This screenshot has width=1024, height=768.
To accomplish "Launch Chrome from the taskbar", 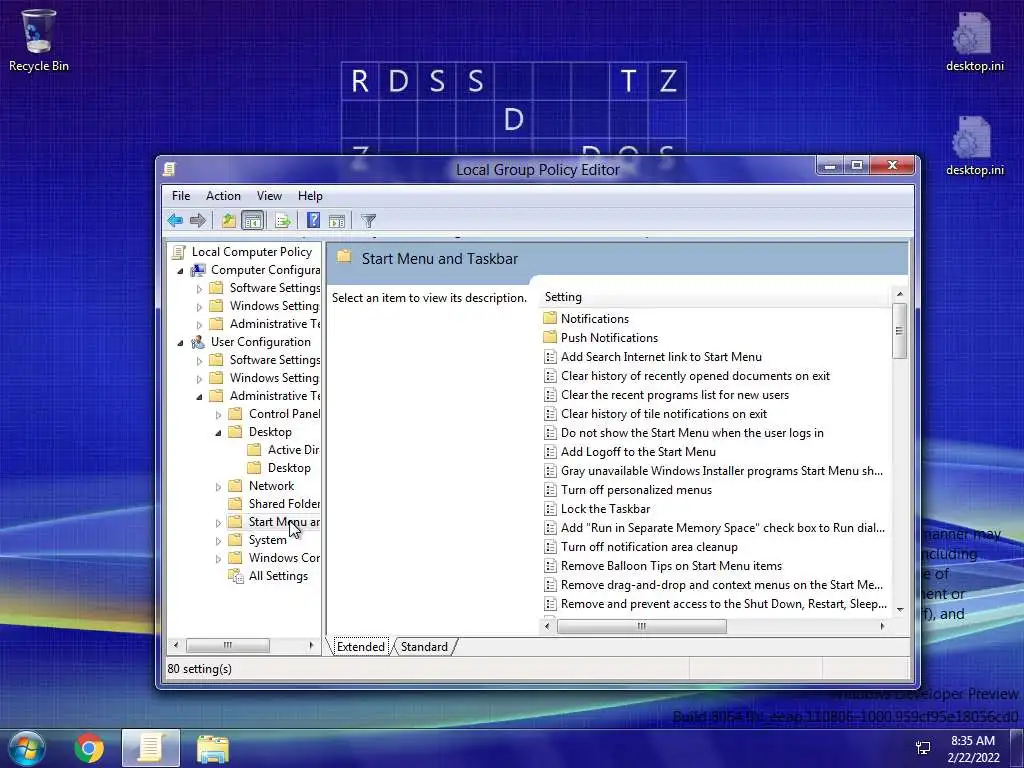I will (89, 748).
